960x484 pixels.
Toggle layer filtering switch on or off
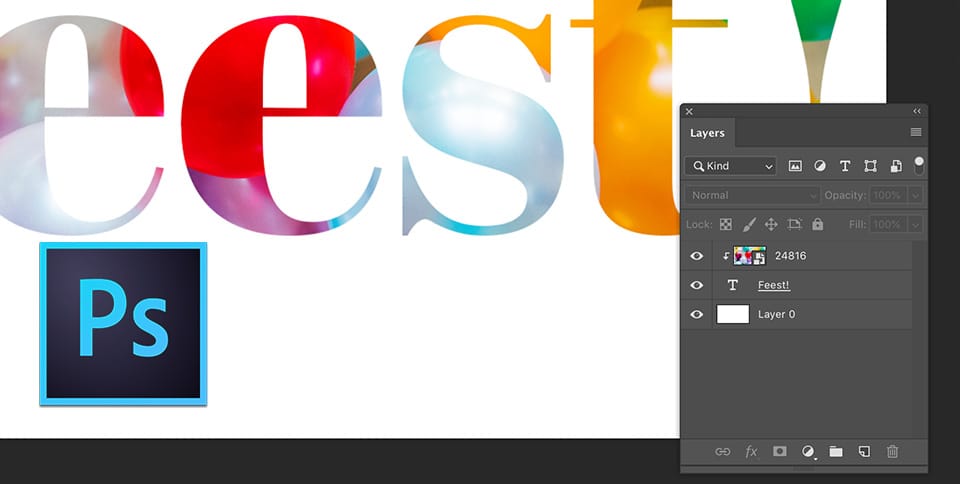919,165
